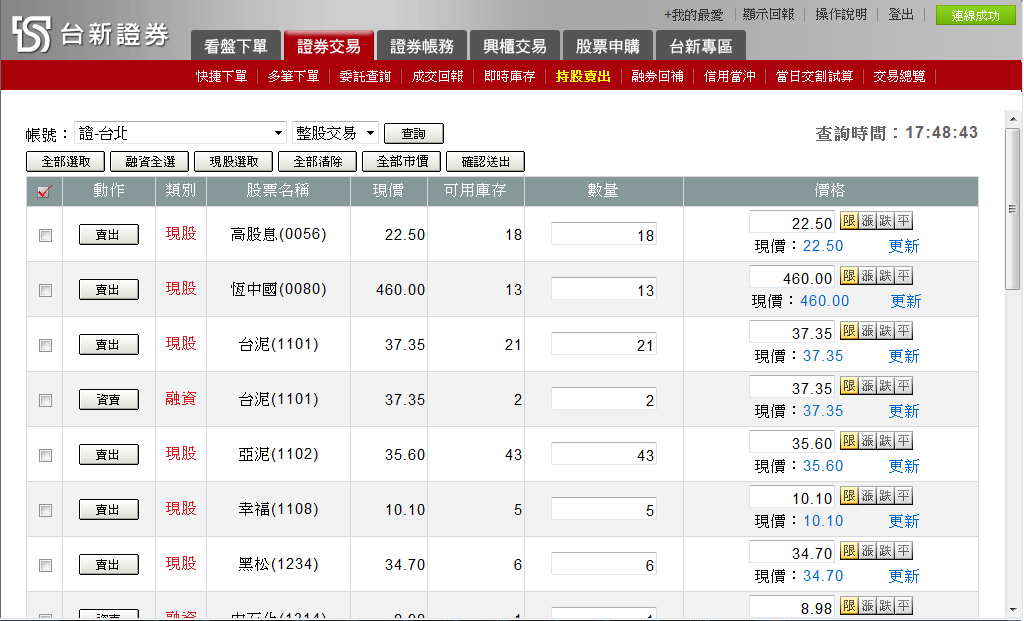Click the 跌 limit-down icon for 現股 台泥(1101)
1024x621 pixels.
pyautogui.click(x=885, y=332)
